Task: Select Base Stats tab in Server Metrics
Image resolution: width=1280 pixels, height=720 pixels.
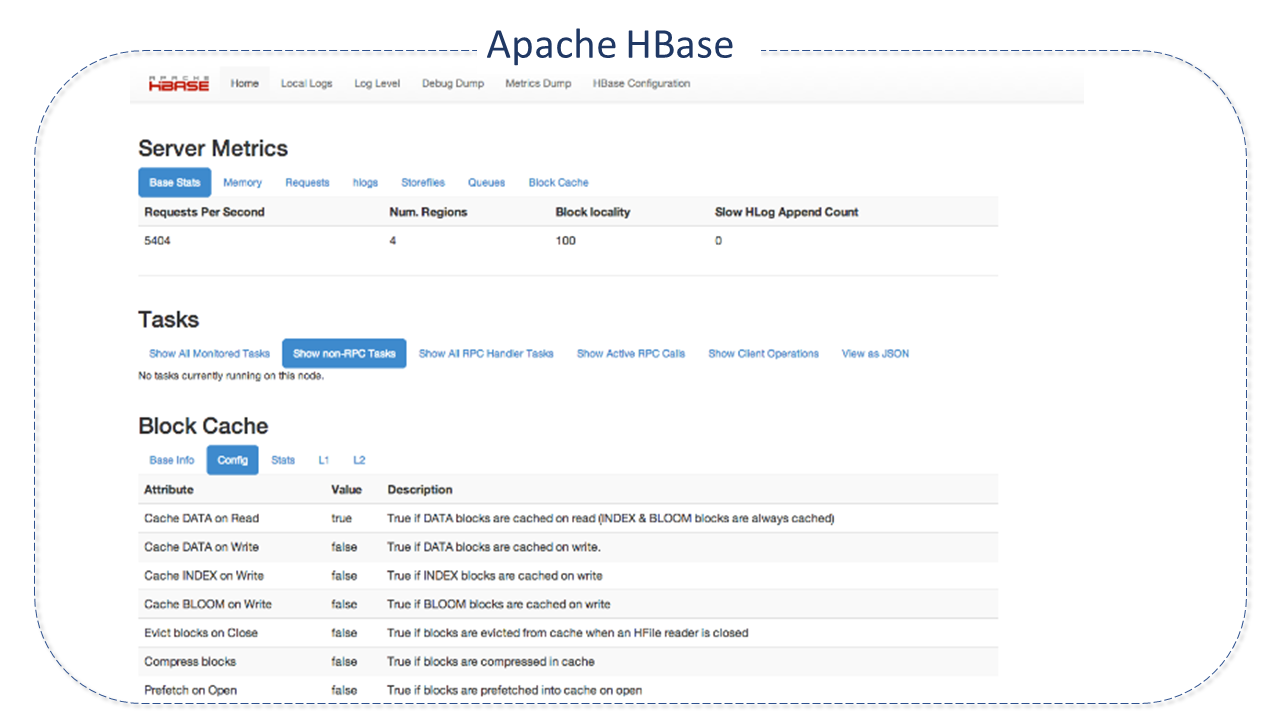Action: (x=175, y=183)
